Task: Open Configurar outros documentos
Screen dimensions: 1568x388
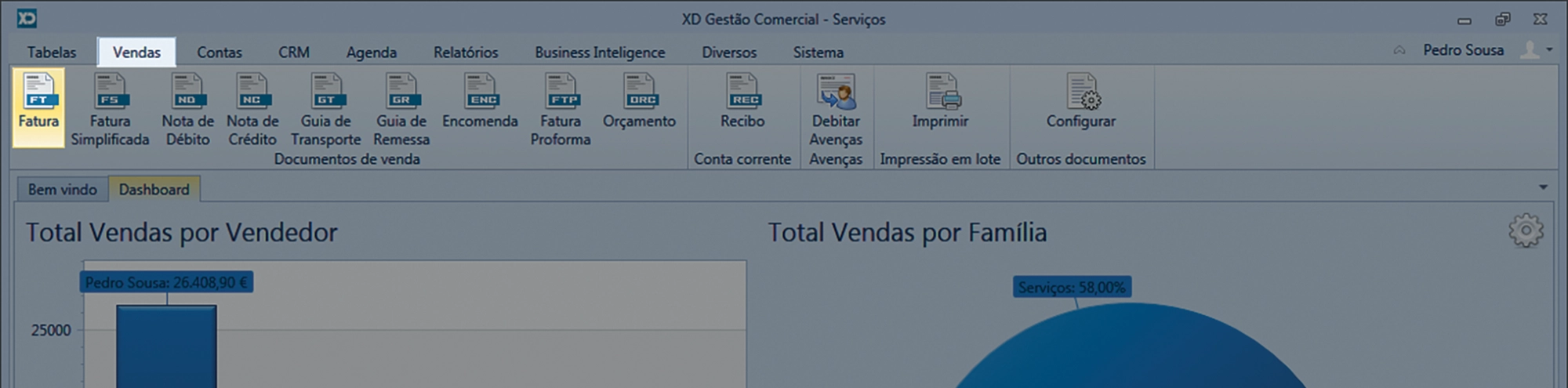Action: pos(1081,102)
